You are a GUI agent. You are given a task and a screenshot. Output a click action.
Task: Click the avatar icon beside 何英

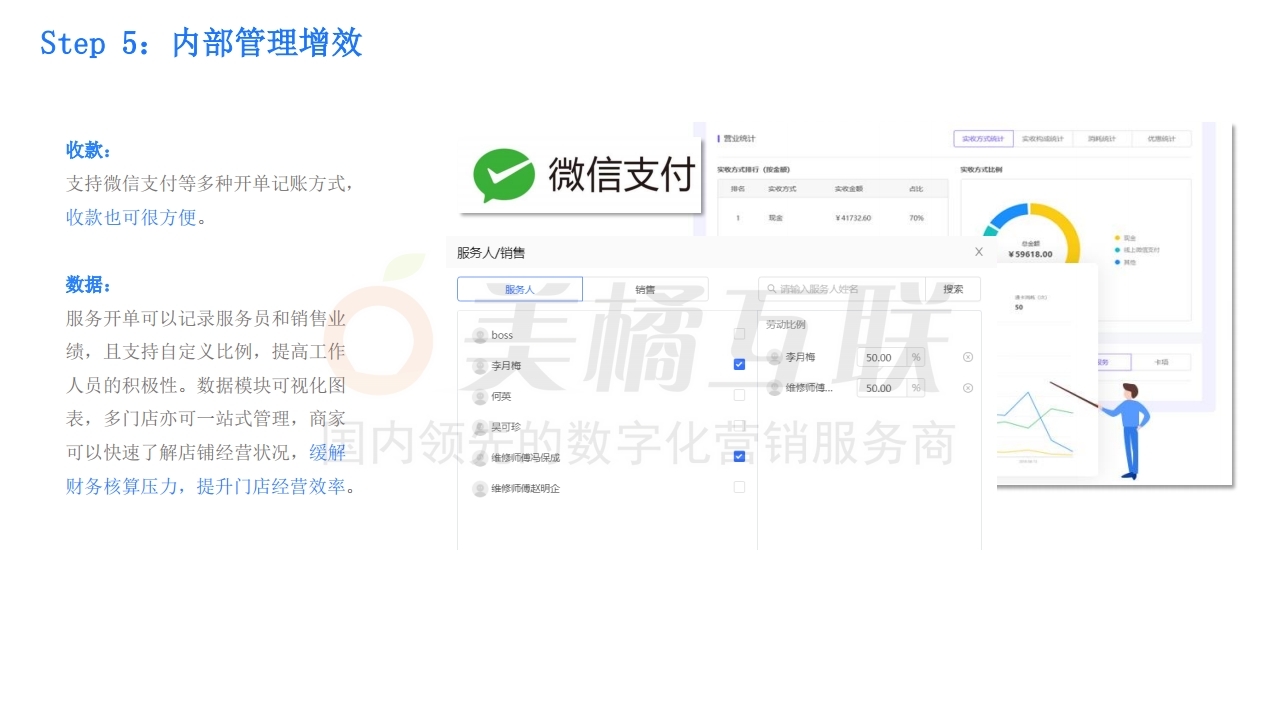pos(480,396)
